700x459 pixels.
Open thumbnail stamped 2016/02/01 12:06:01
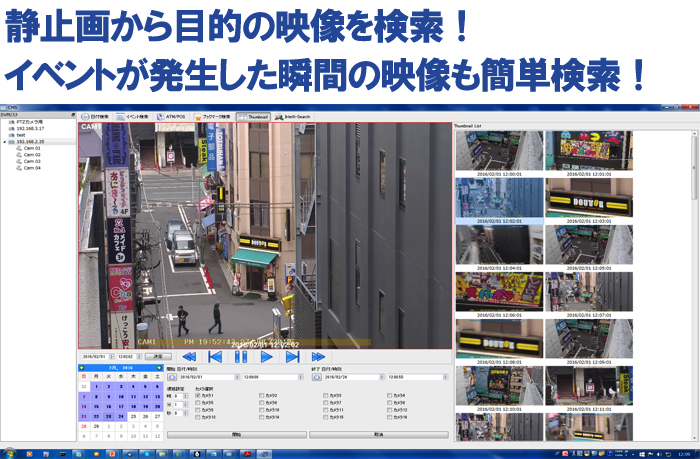click(499, 292)
